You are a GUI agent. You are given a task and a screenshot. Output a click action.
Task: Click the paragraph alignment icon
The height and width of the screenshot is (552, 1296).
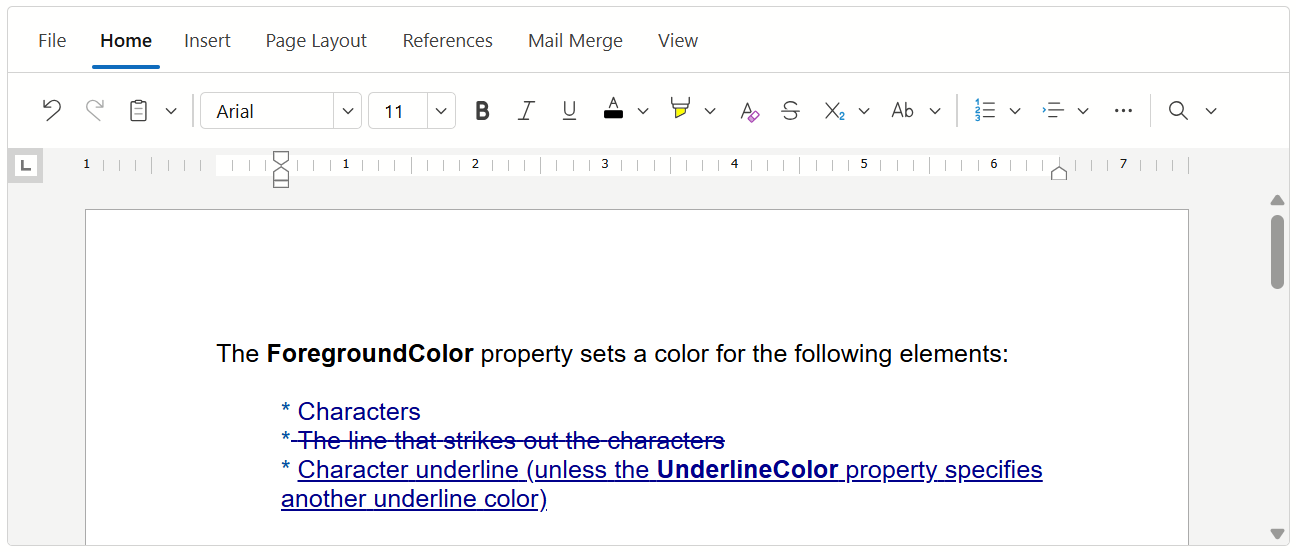tap(1053, 111)
